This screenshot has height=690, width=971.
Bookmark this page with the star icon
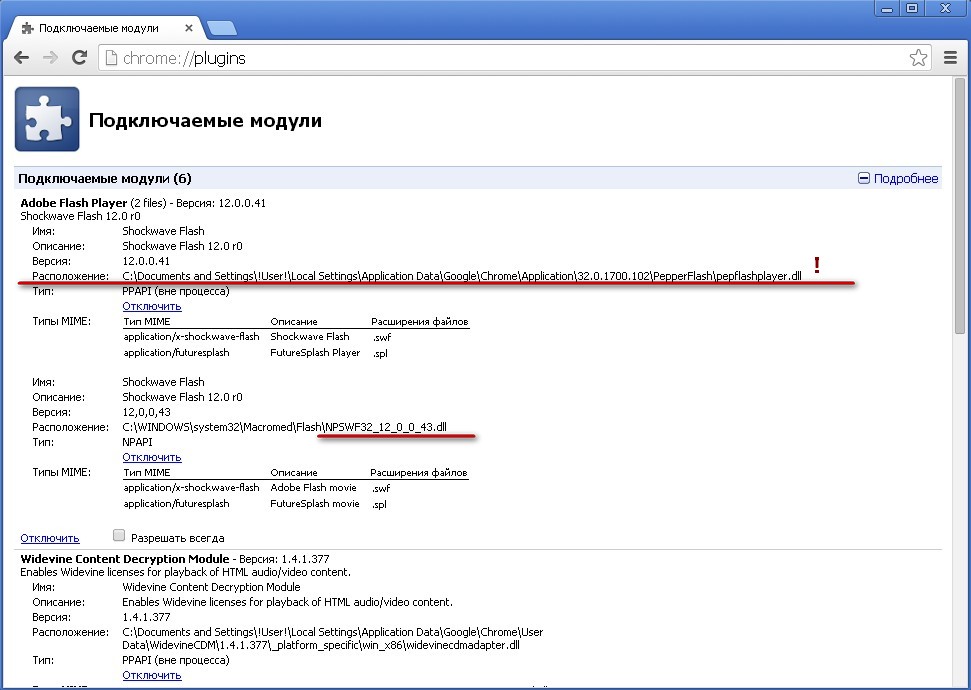point(918,58)
